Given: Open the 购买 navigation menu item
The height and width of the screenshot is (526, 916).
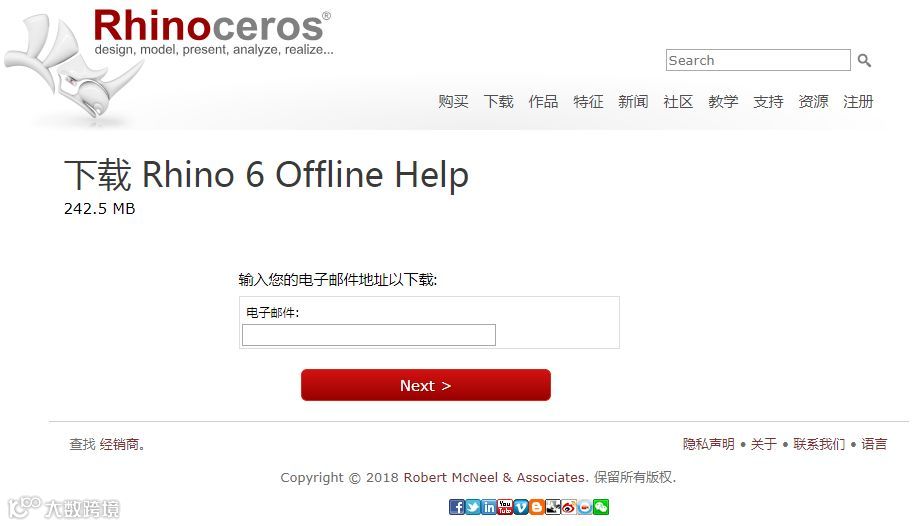Looking at the screenshot, I should (453, 102).
